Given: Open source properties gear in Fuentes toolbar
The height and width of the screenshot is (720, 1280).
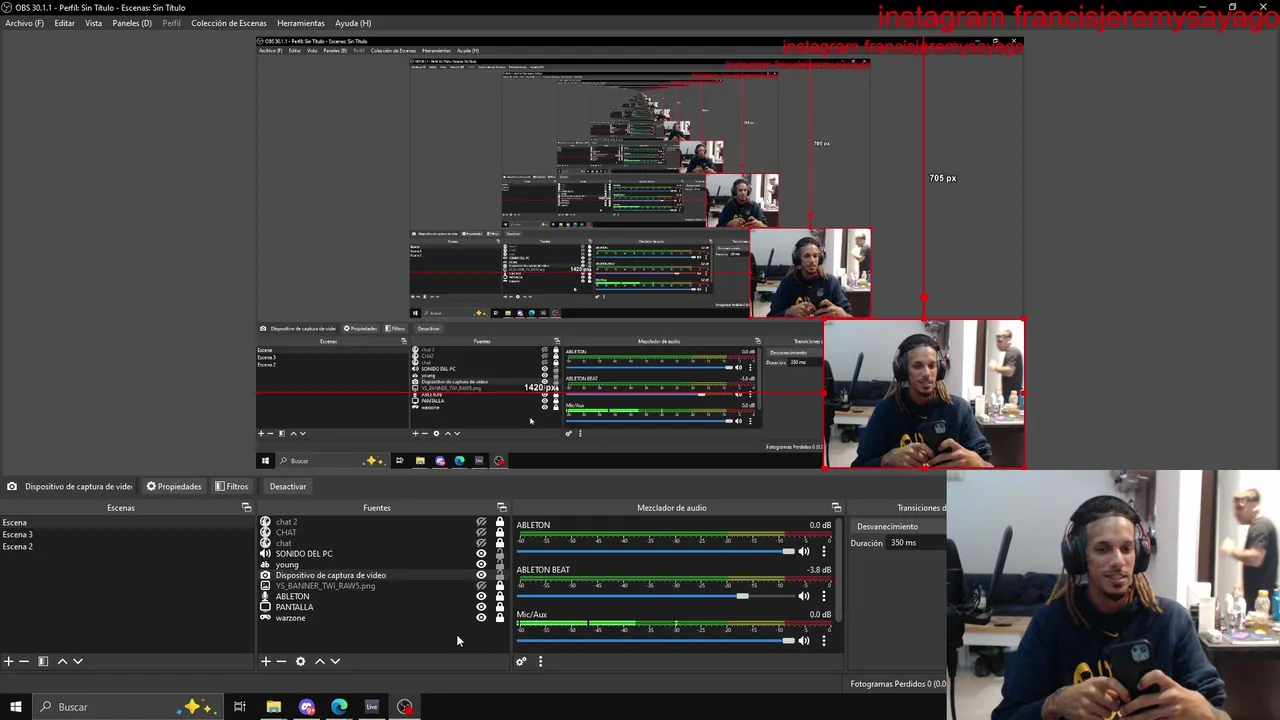Looking at the screenshot, I should point(300,661).
